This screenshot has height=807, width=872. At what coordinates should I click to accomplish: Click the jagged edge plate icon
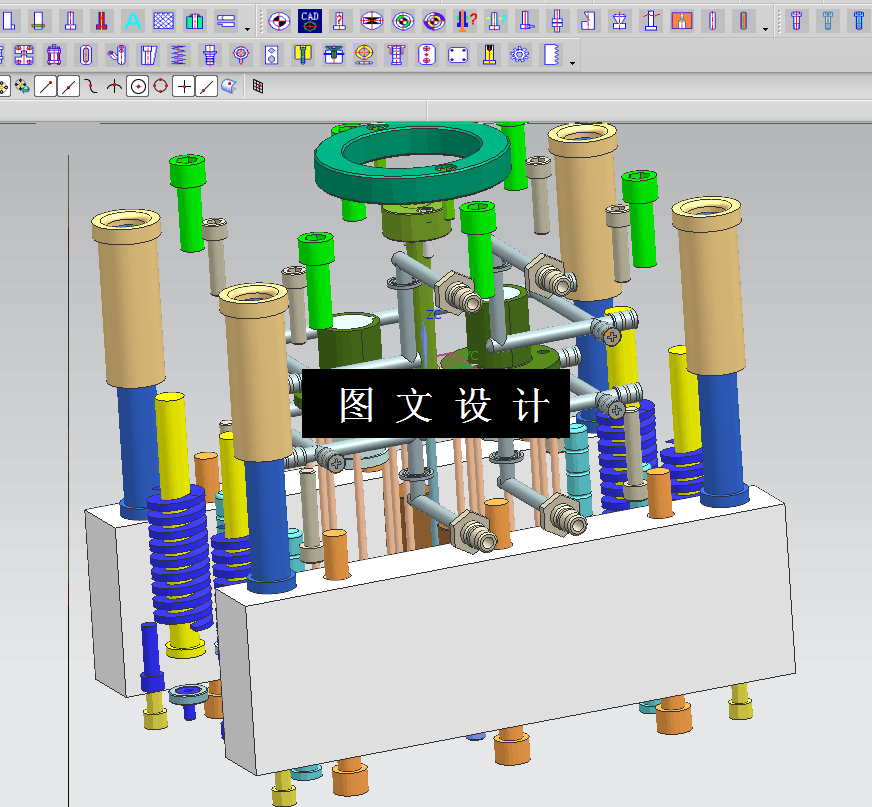551,55
